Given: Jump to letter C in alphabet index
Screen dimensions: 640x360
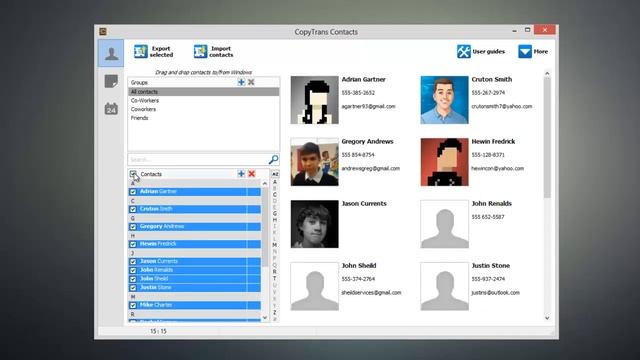Looking at the screenshot, I should point(275,194).
